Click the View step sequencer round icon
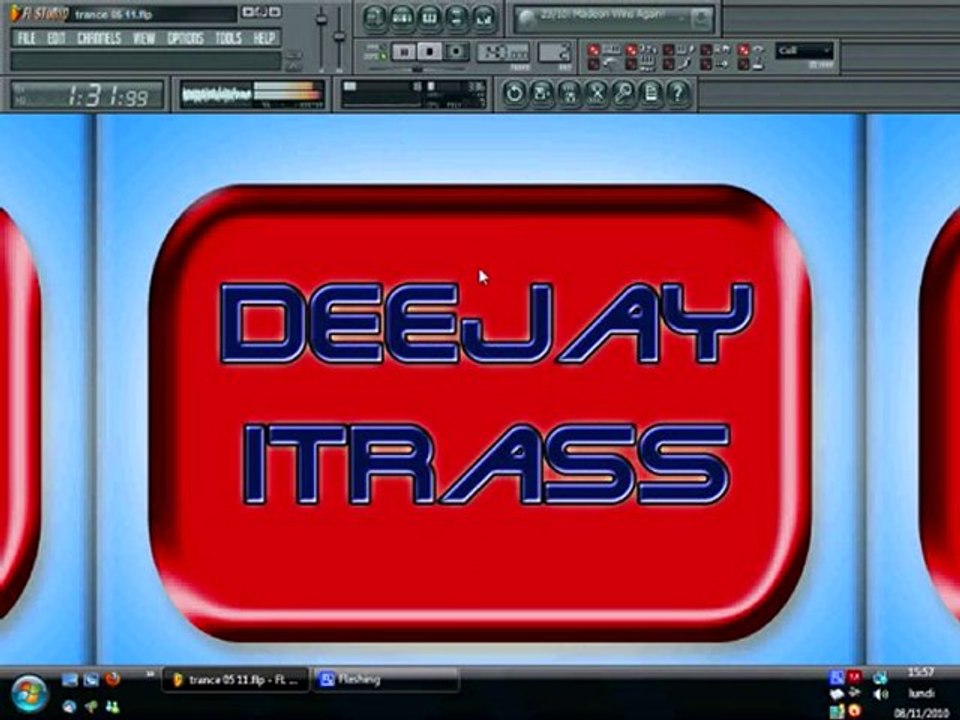The image size is (960, 720). [x=402, y=18]
